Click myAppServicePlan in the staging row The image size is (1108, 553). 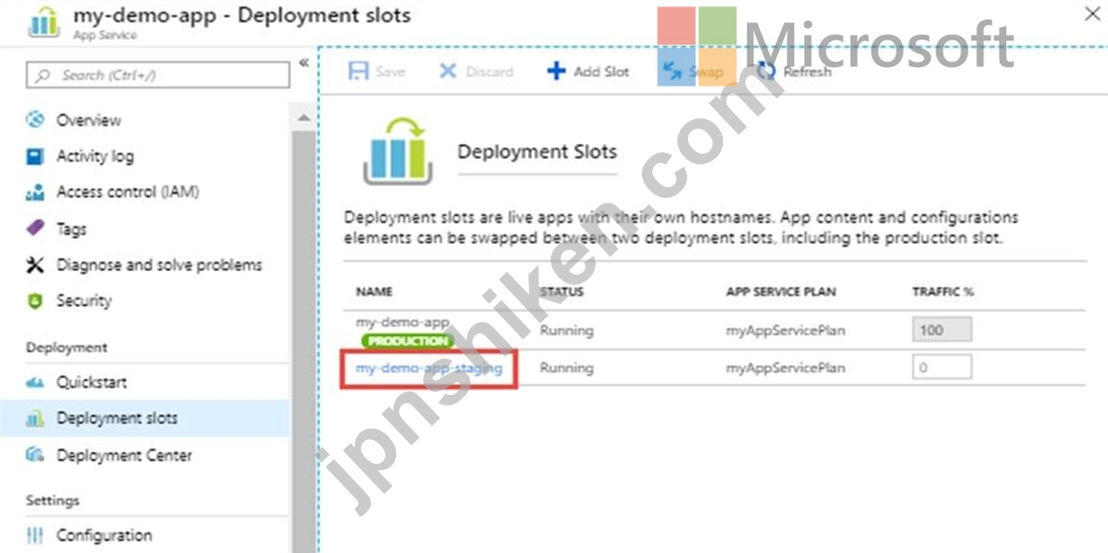click(785, 368)
